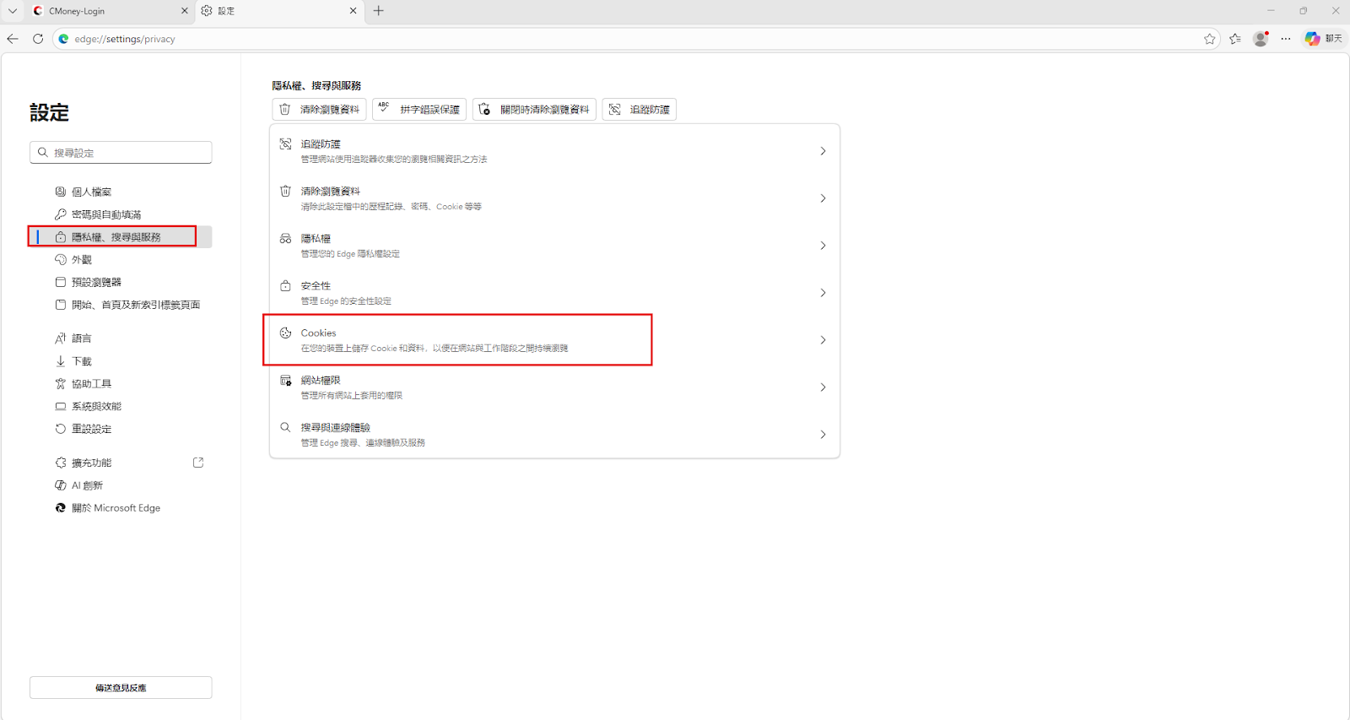Image resolution: width=1350 pixels, height=720 pixels.
Task: Open 重設設定 in the sidebar
Action: (x=120, y=428)
